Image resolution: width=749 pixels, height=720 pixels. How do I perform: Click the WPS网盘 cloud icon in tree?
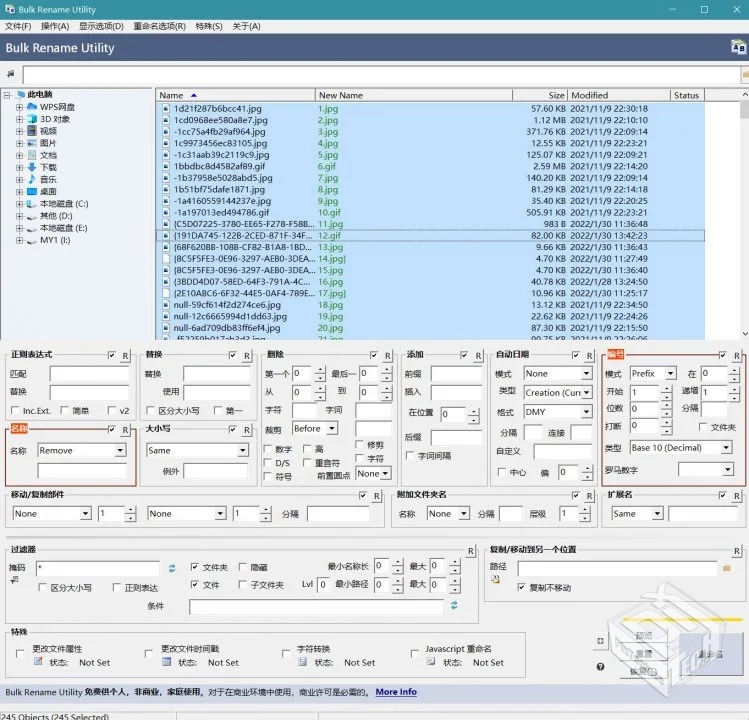[x=32, y=107]
